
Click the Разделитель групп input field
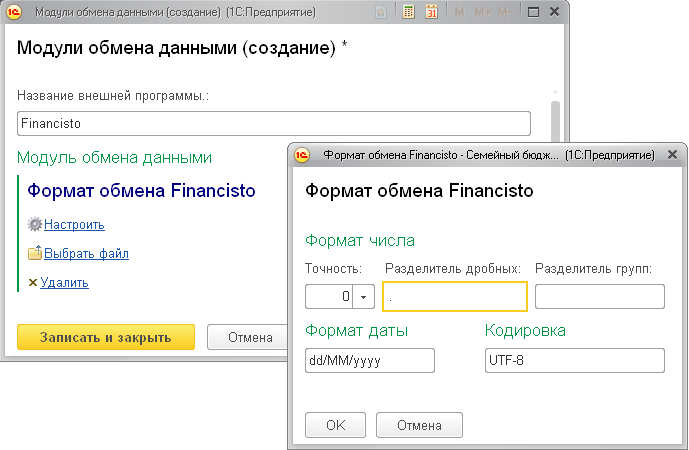click(600, 297)
